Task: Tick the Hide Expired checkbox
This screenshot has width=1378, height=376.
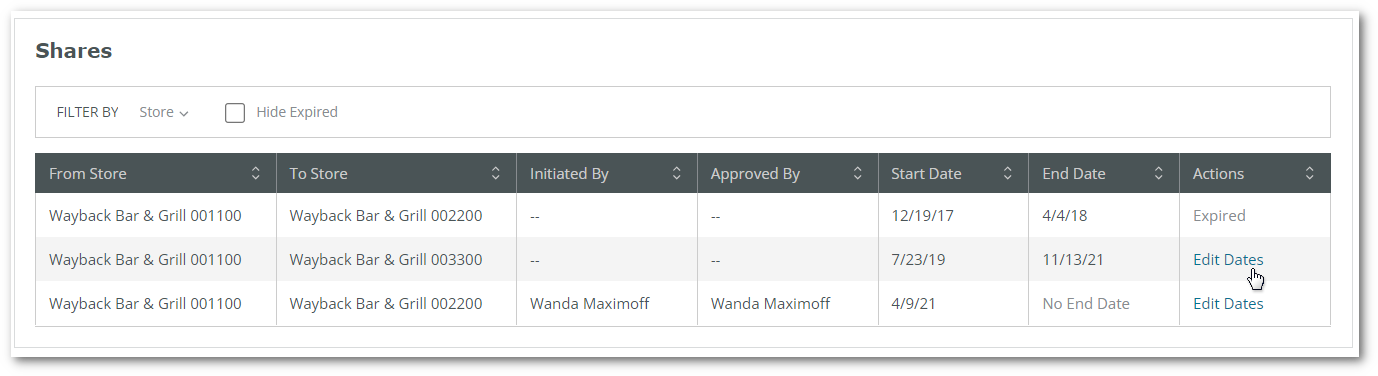Action: (235, 112)
